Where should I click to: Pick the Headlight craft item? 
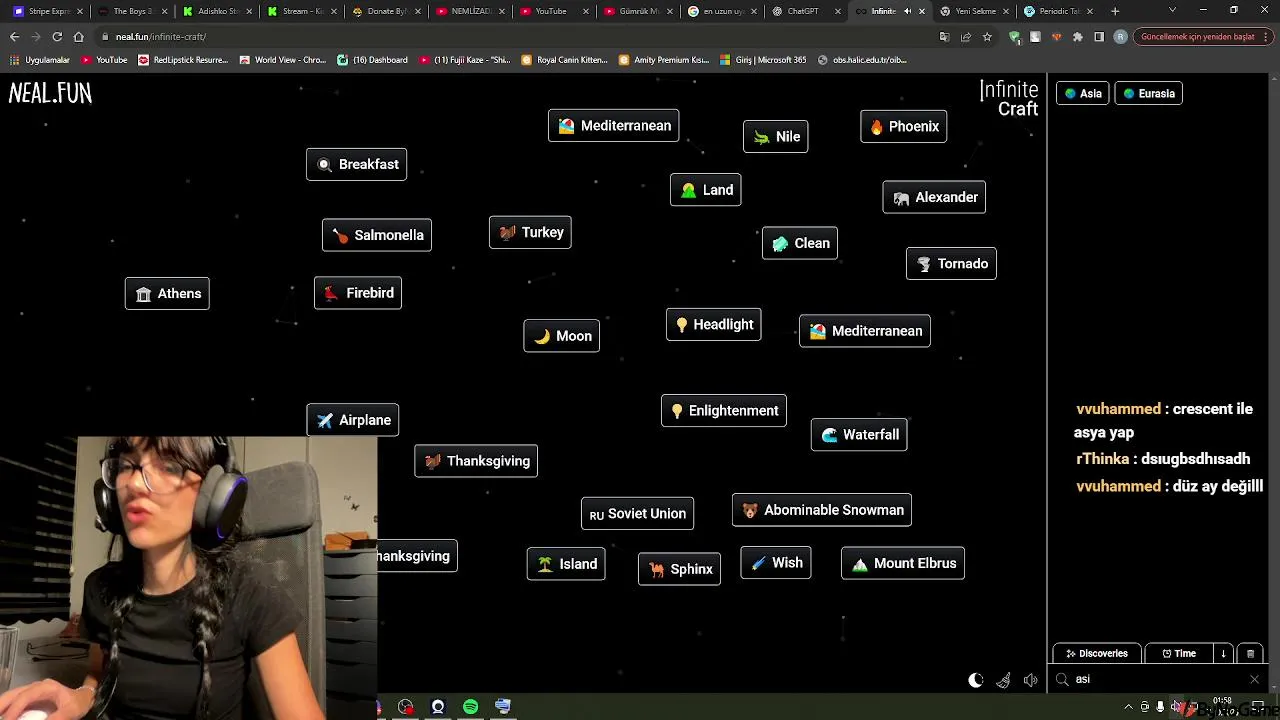pyautogui.click(x=714, y=324)
